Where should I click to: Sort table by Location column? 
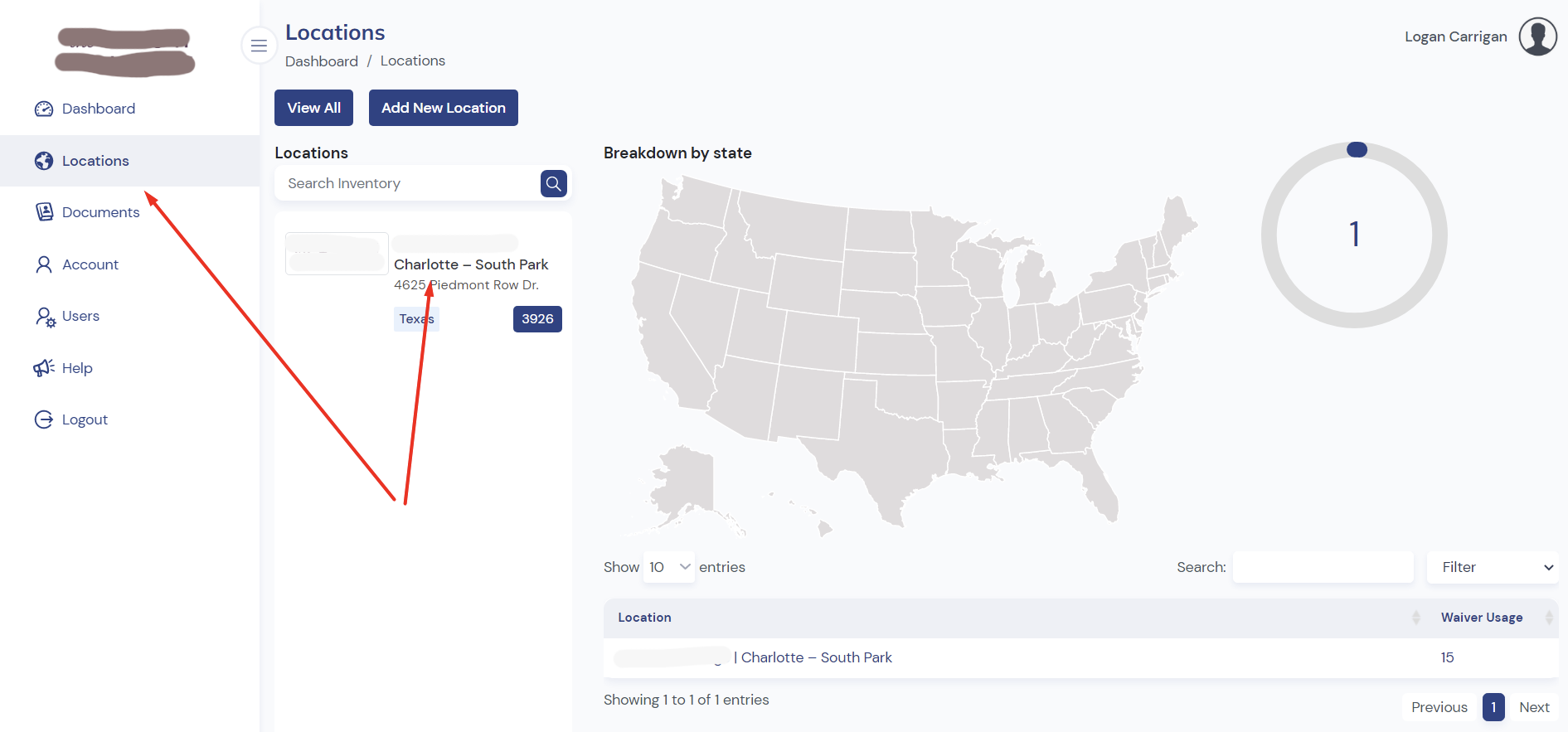coord(1017,618)
